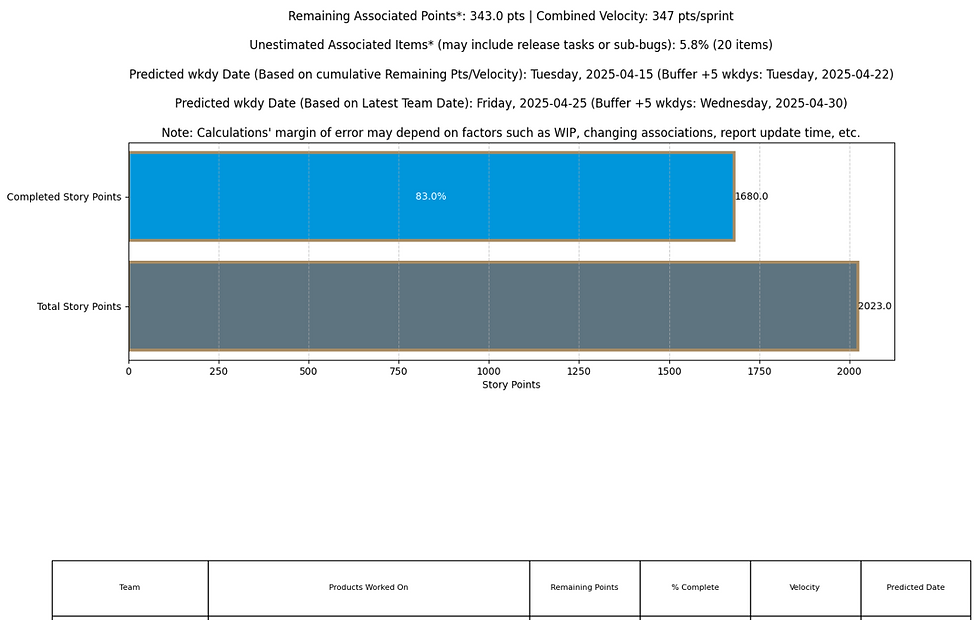Image resolution: width=980 pixels, height=620 pixels.
Task: Click the 250 tick on the x-axis
Action: pos(219,371)
